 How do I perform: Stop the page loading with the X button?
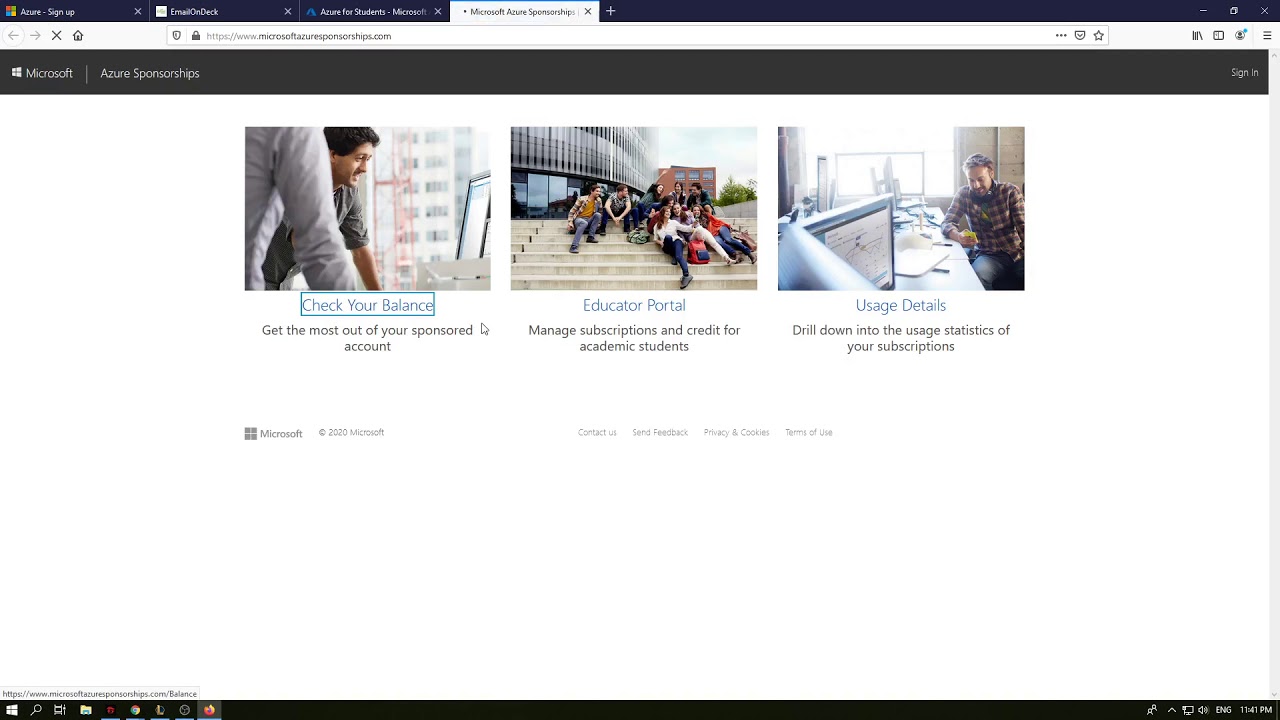click(56, 36)
